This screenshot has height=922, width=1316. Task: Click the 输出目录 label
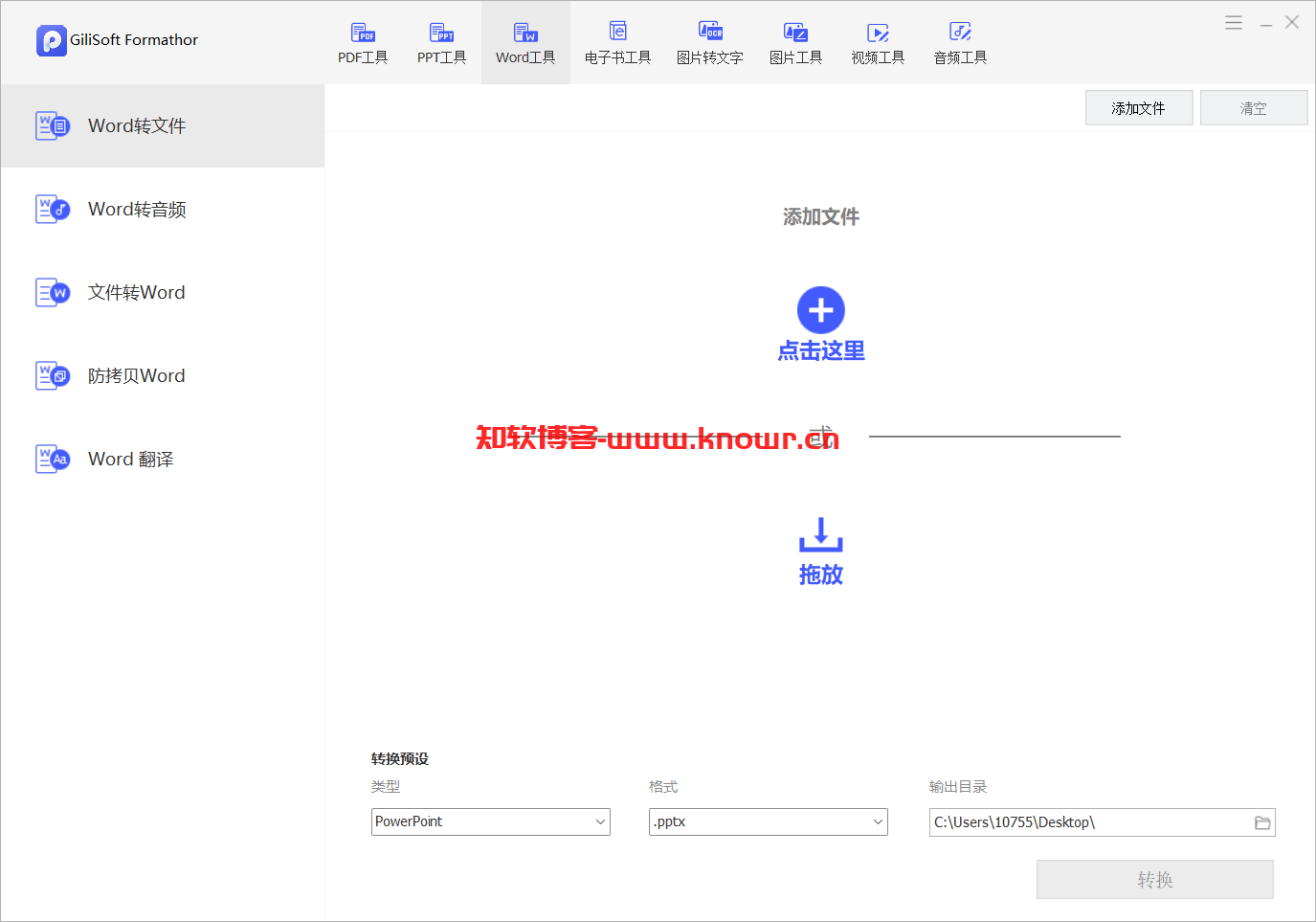958,786
